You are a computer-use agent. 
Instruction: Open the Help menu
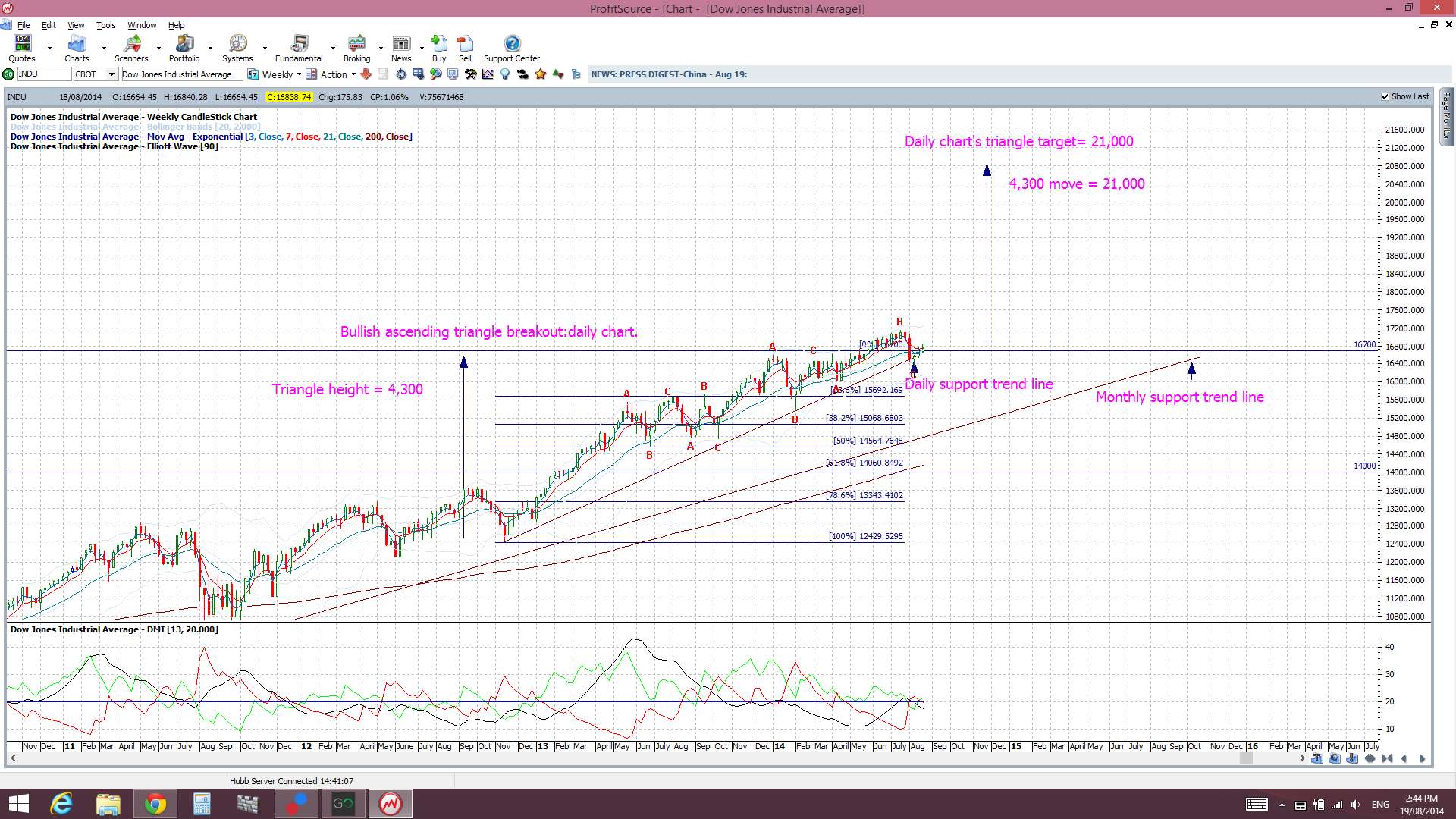(x=176, y=25)
